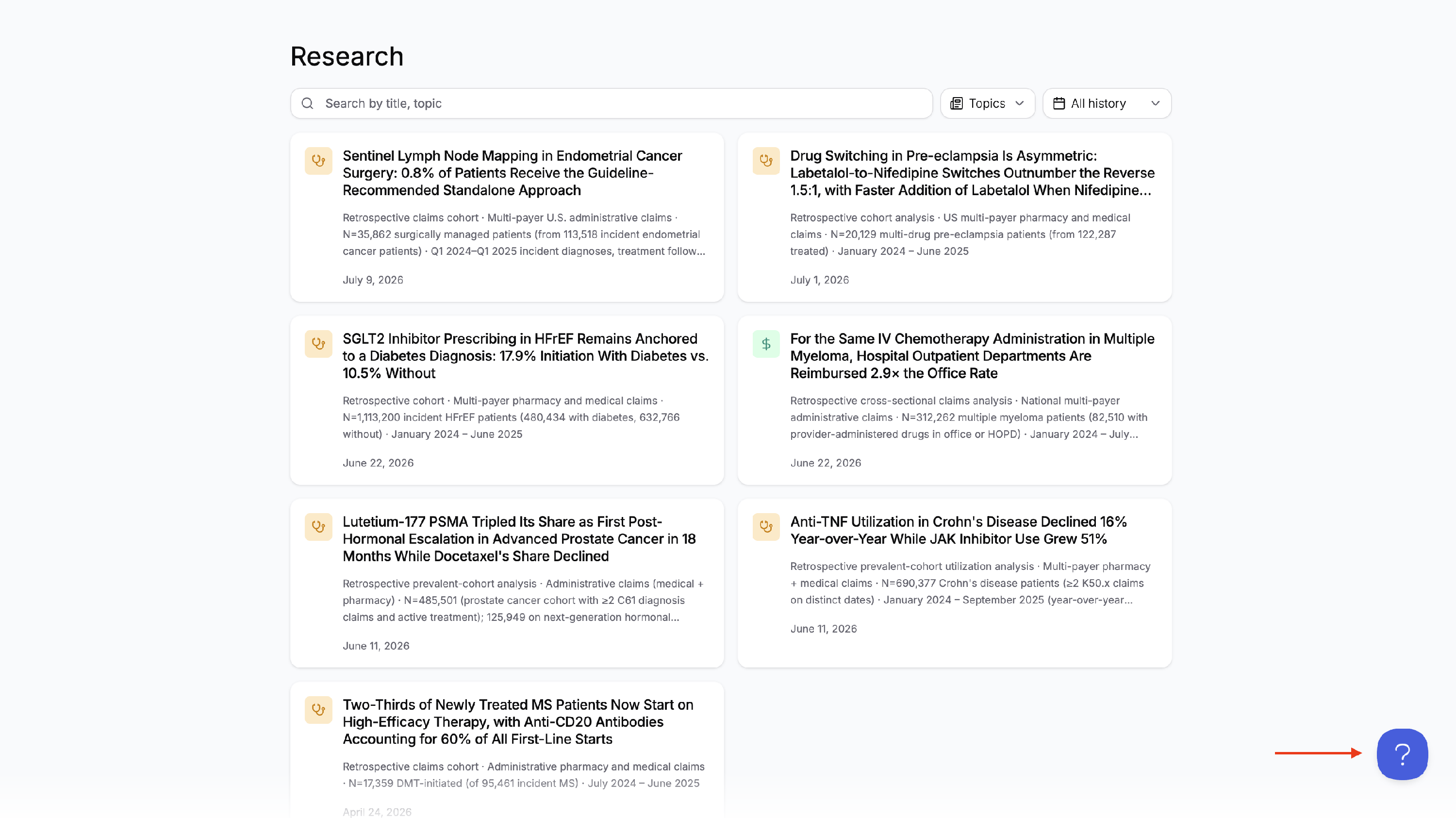Click the stethoscope icon beside Lutetium-177 PSMA title
Viewport: 1456px width, 818px height.
(x=318, y=527)
